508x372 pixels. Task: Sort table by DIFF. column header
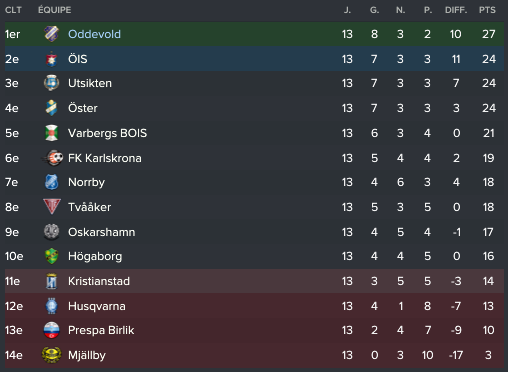456,10
